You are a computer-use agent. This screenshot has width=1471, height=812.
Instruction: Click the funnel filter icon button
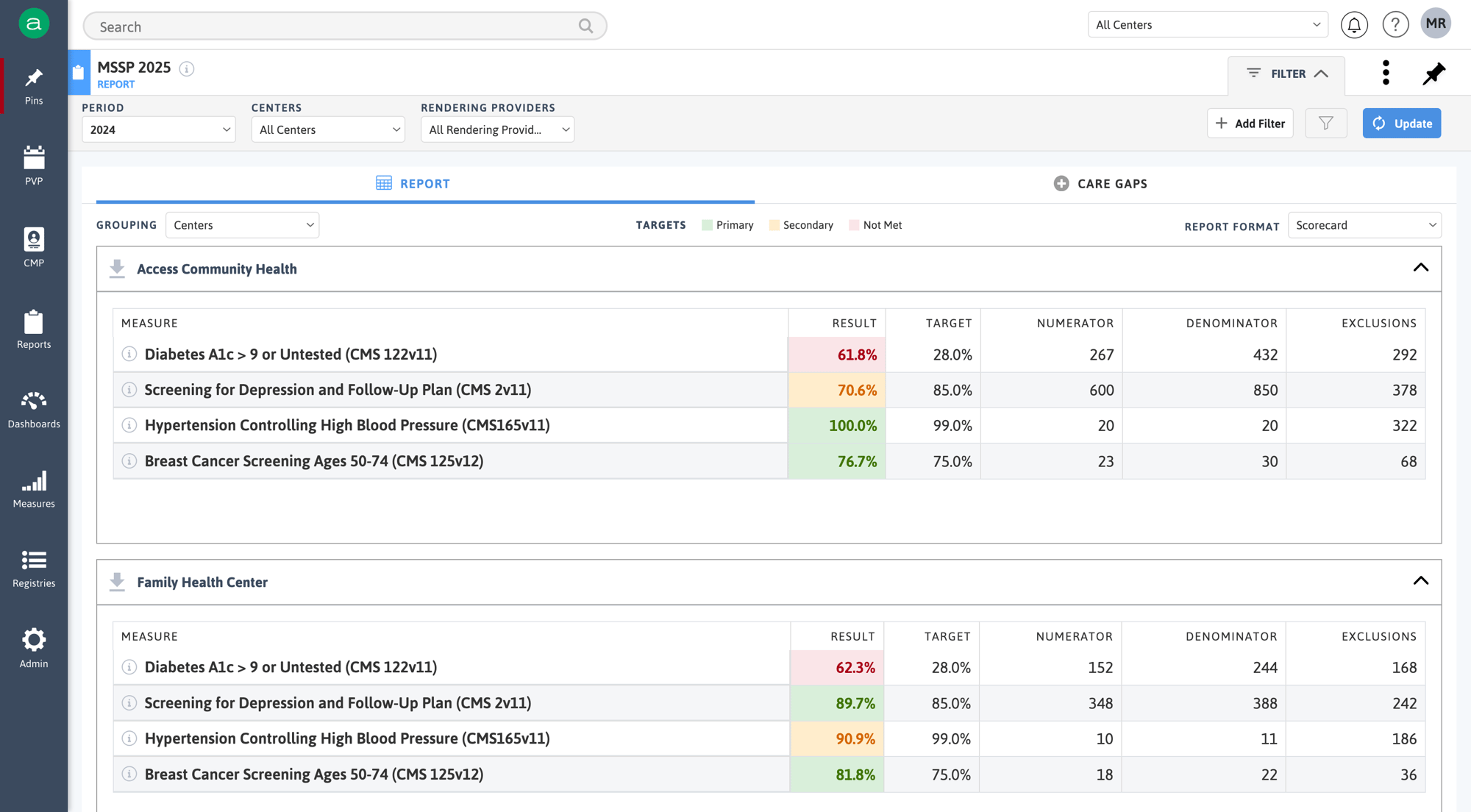point(1325,124)
